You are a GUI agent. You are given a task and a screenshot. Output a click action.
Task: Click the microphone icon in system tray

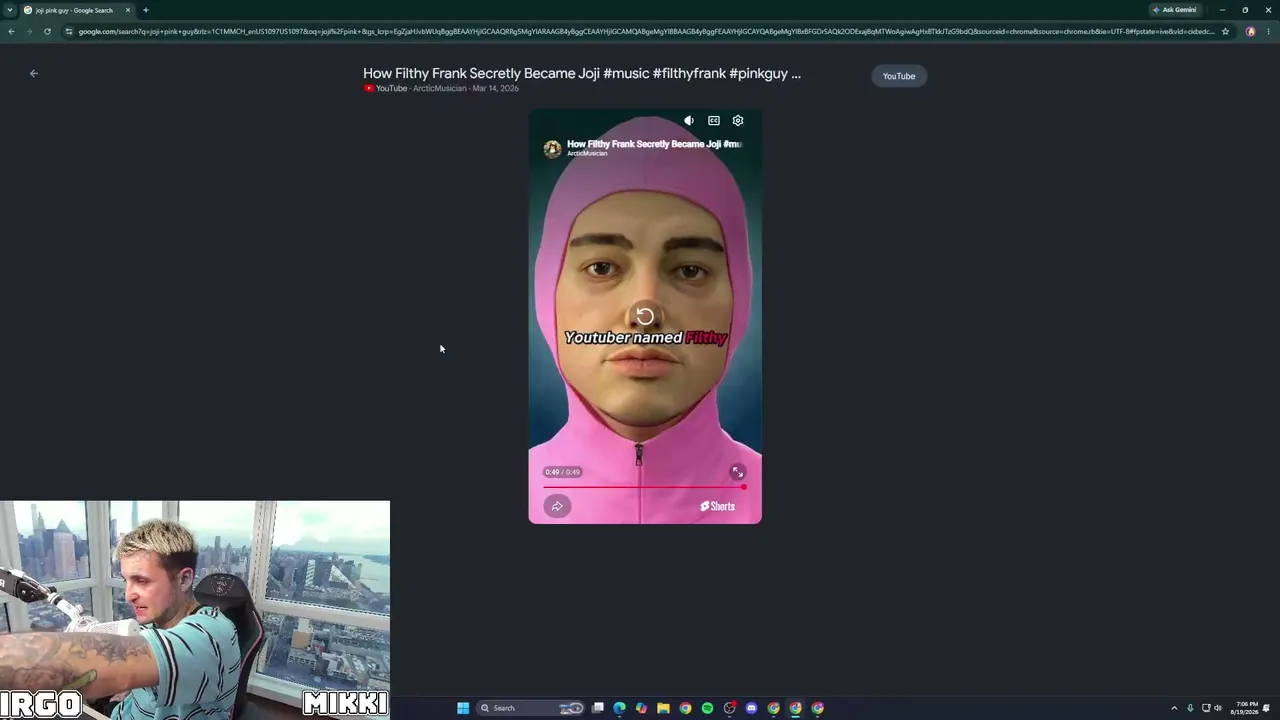pyautogui.click(x=1190, y=708)
